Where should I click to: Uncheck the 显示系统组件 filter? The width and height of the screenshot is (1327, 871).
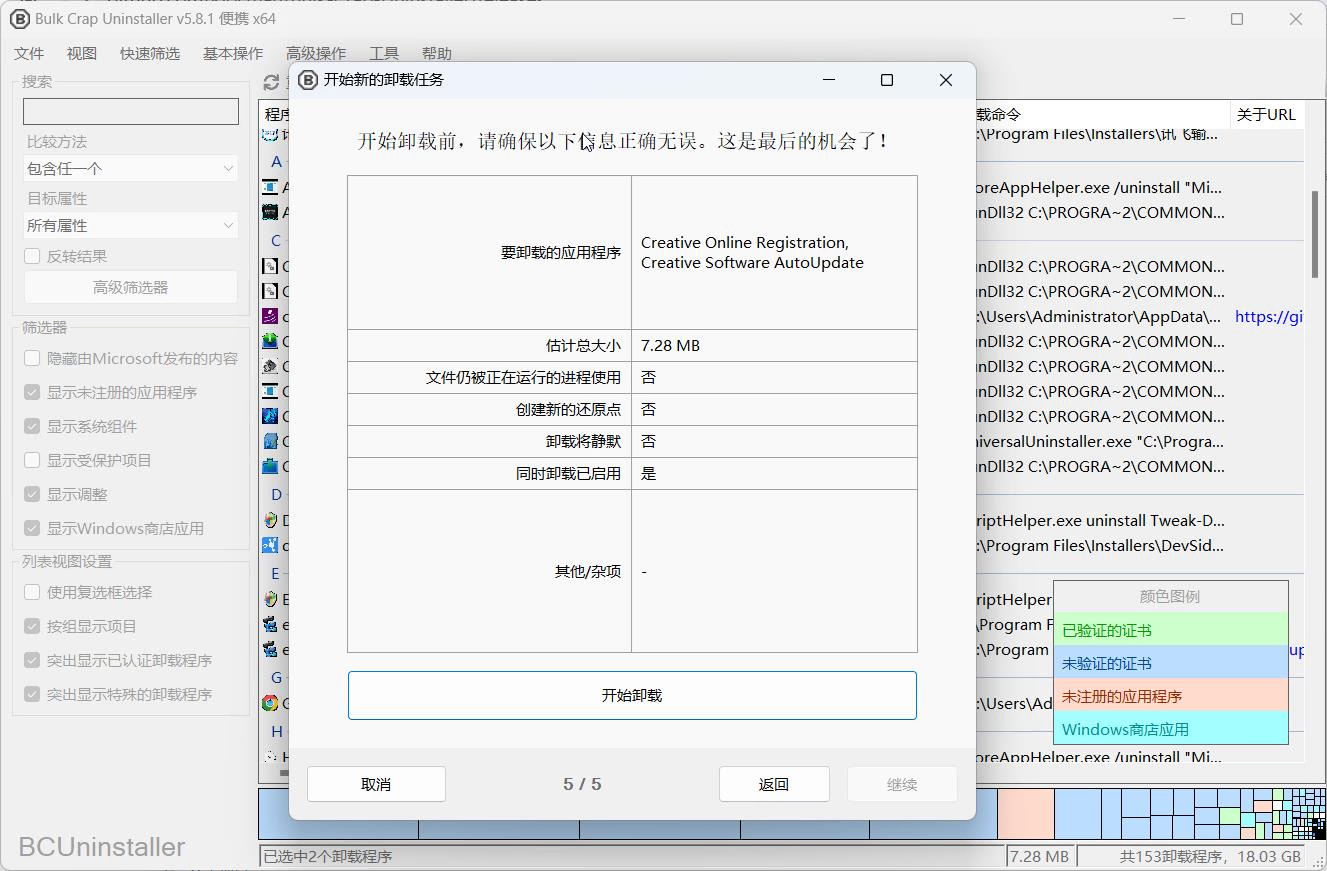[31, 425]
